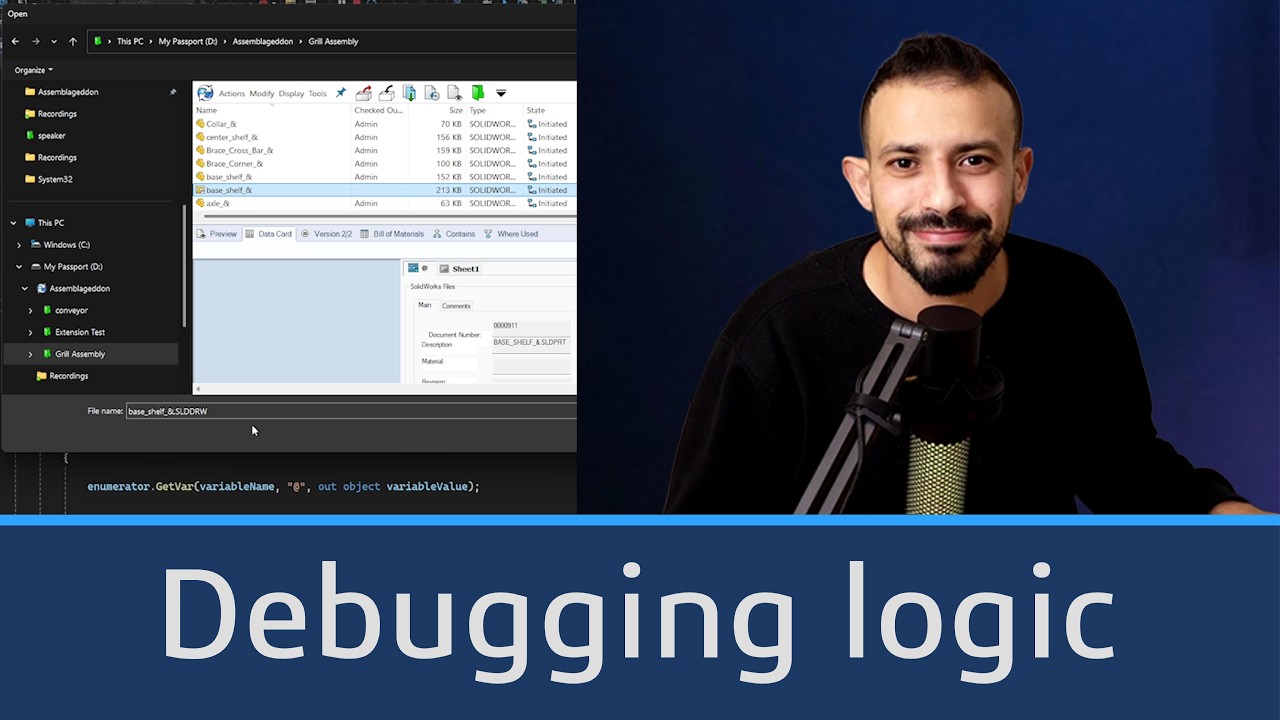Click the green vault icon at address bar start
The height and width of the screenshot is (720, 1280).
pyautogui.click(x=98, y=41)
